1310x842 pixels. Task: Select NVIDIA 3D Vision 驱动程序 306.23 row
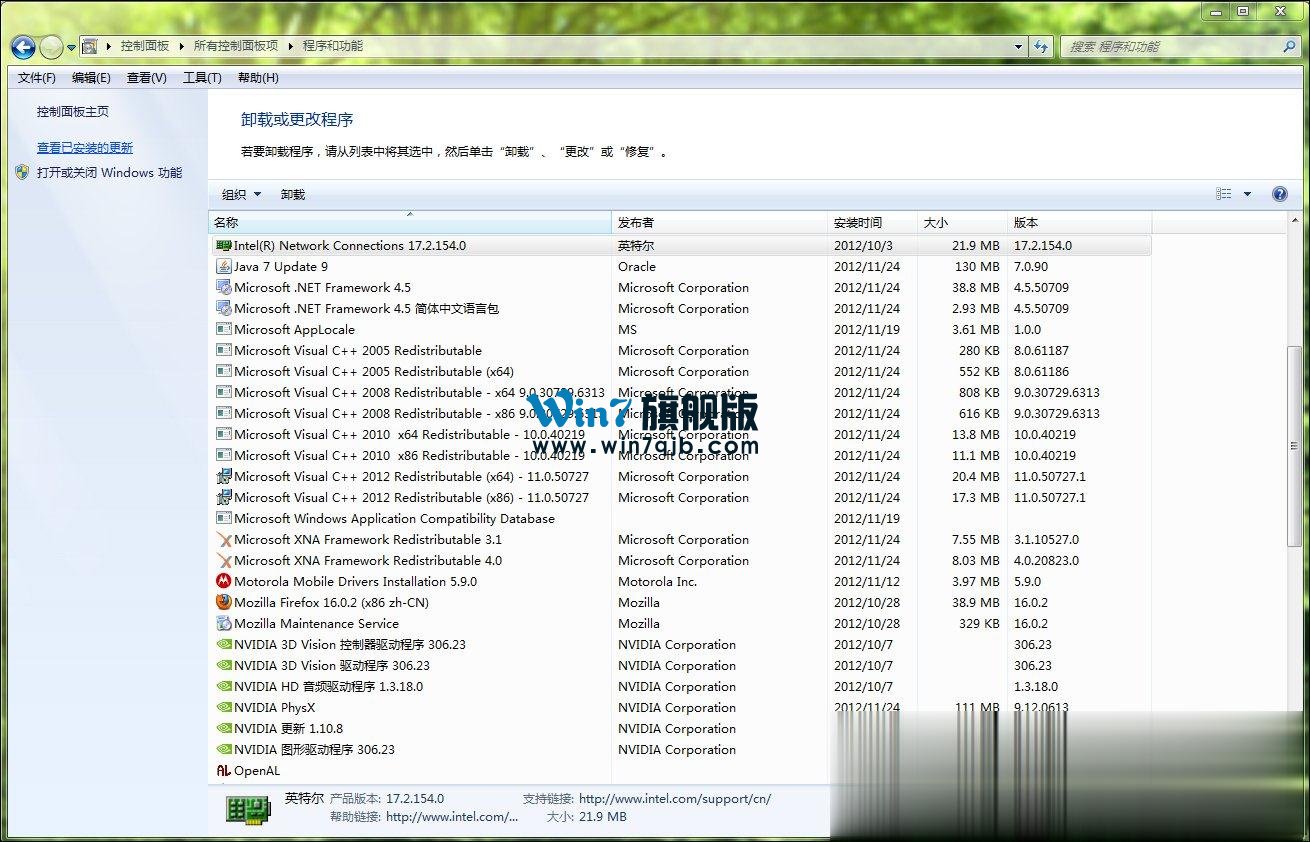click(x=680, y=665)
